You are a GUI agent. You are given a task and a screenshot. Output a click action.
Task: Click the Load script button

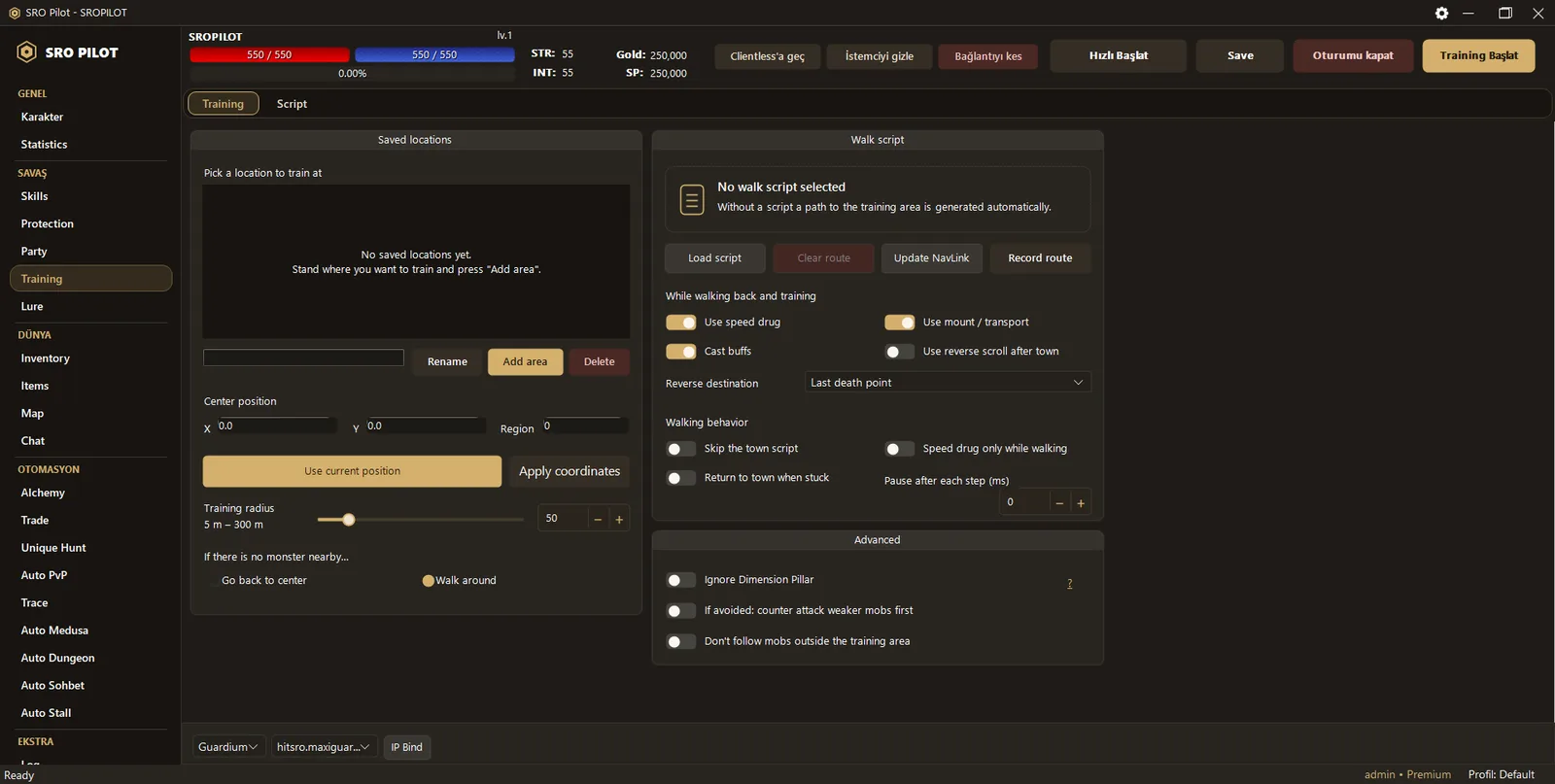point(714,258)
